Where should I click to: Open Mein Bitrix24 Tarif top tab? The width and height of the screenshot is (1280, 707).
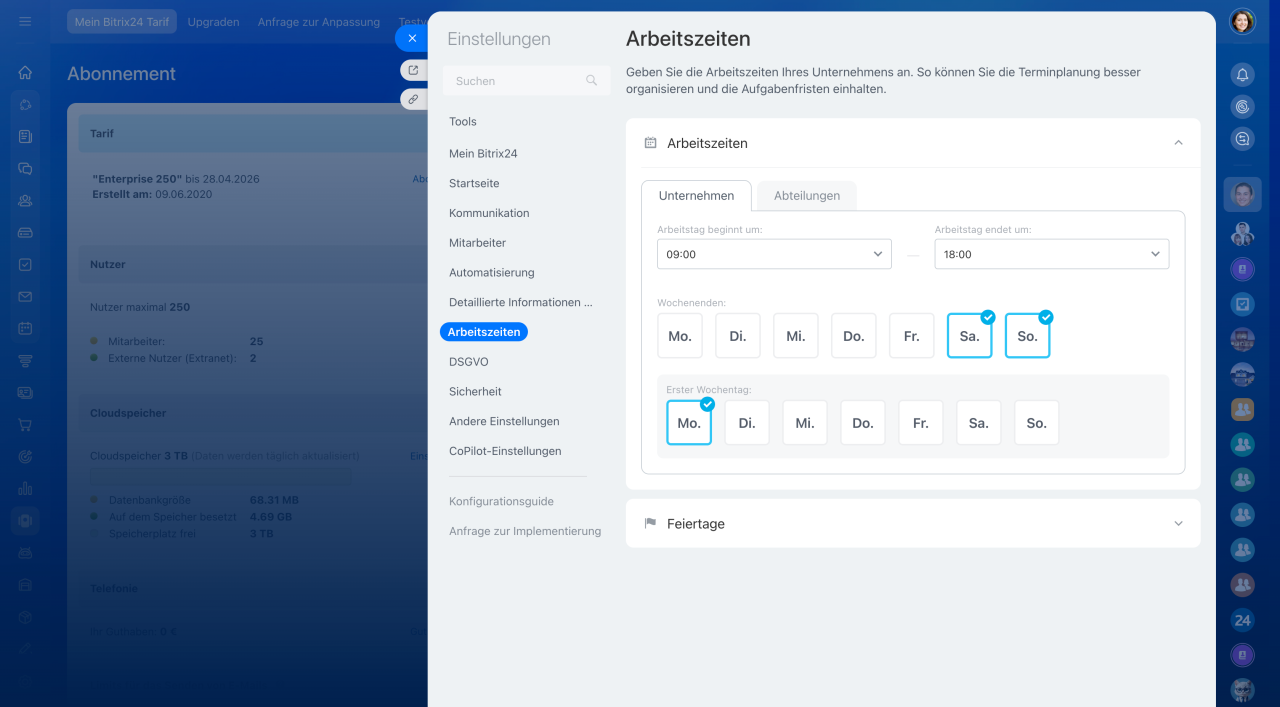[122, 21]
